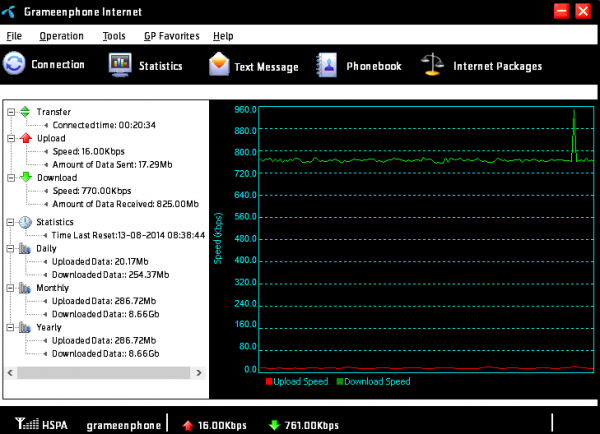Viewport: 600px width, 434px height.
Task: Click the scroll right arrow under the tree
Action: point(199,373)
